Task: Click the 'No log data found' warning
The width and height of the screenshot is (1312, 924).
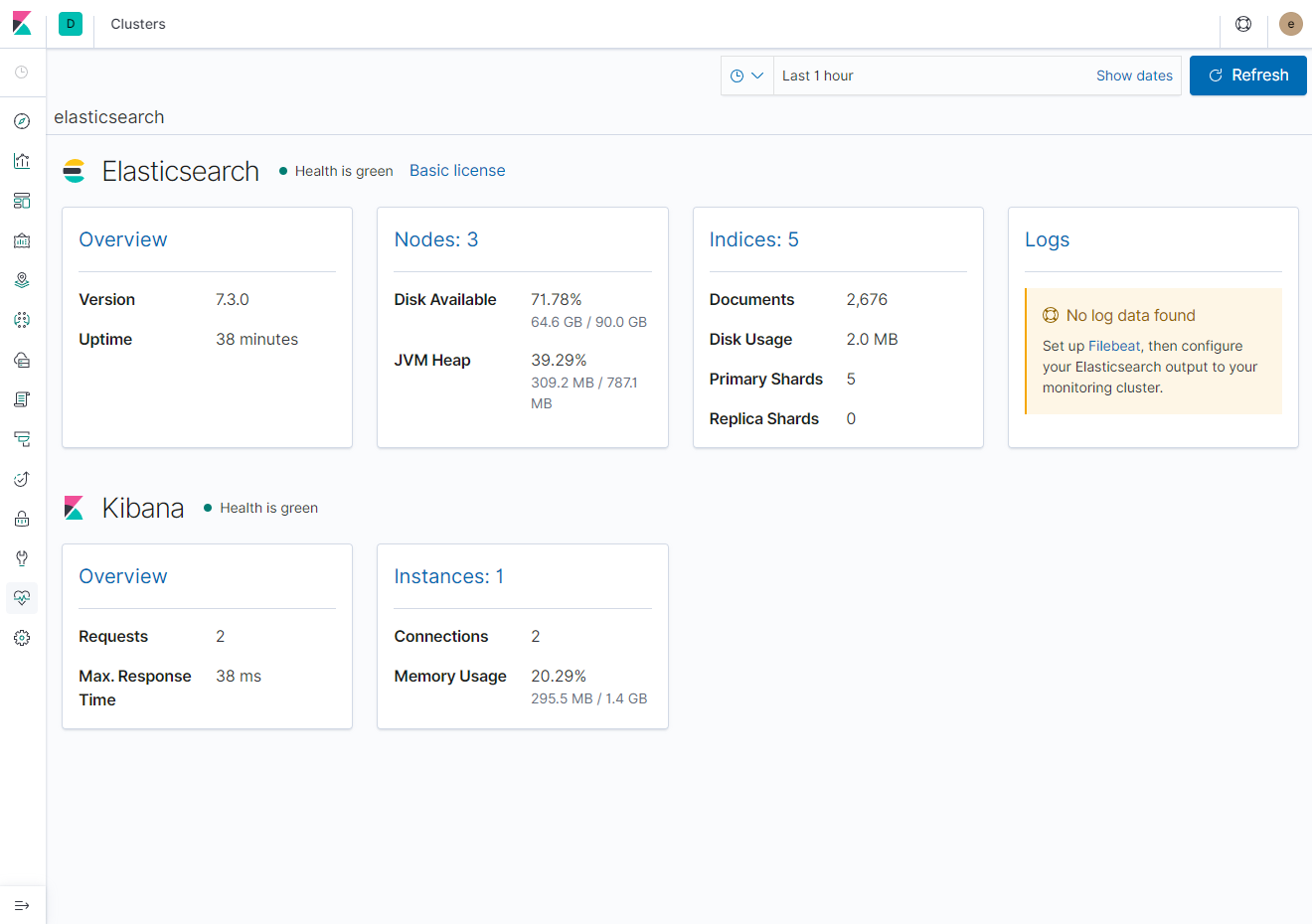Action: click(x=1131, y=315)
